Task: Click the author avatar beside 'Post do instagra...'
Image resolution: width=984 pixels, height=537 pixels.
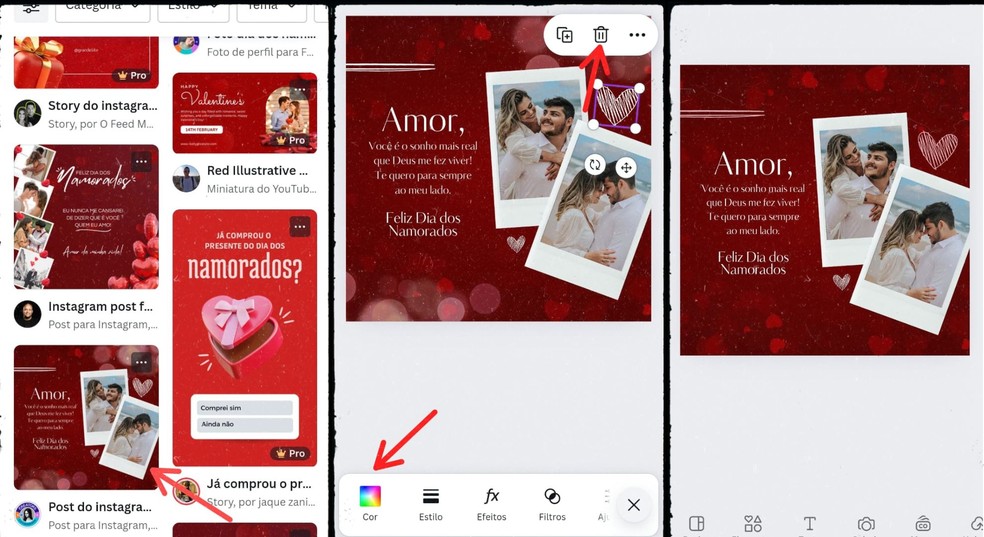Action: [x=28, y=514]
